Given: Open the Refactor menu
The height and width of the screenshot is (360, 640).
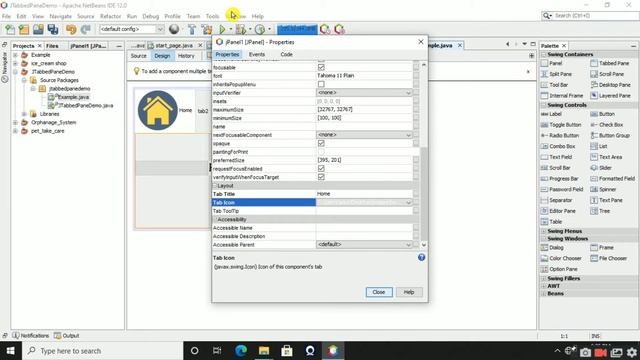Looking at the screenshot, I should [111, 16].
